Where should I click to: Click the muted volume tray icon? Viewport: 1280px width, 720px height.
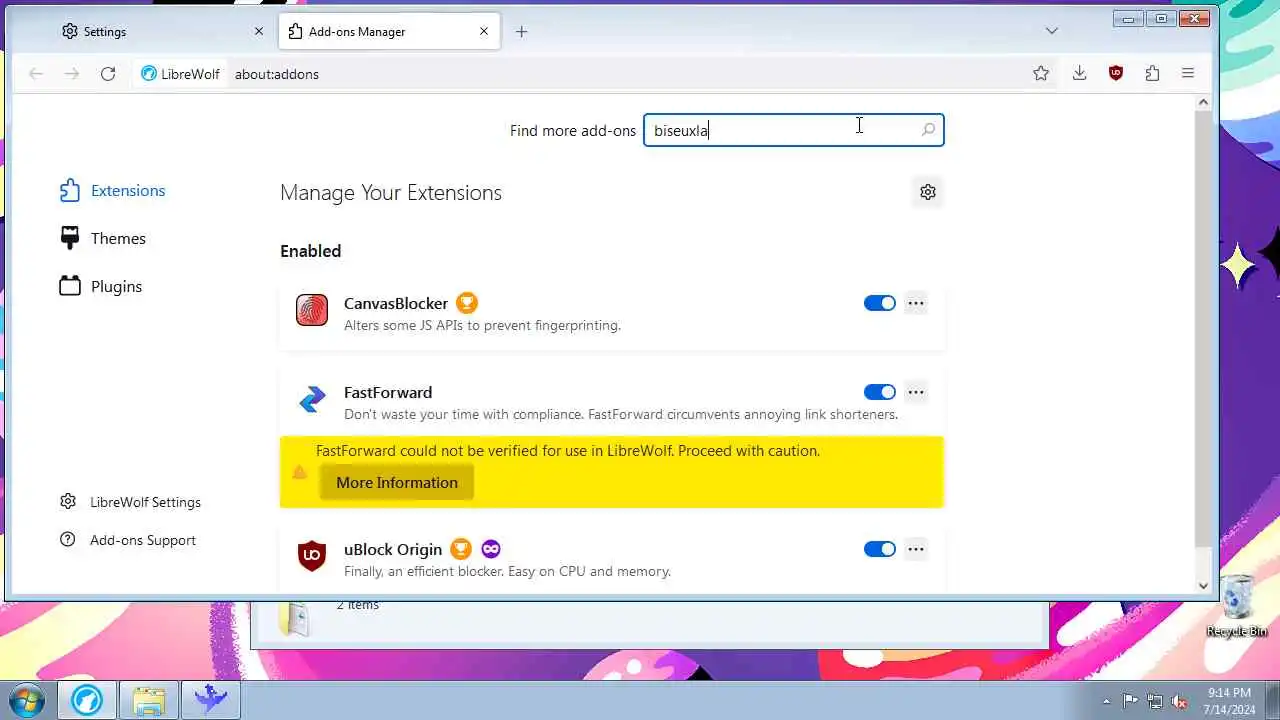[1180, 701]
